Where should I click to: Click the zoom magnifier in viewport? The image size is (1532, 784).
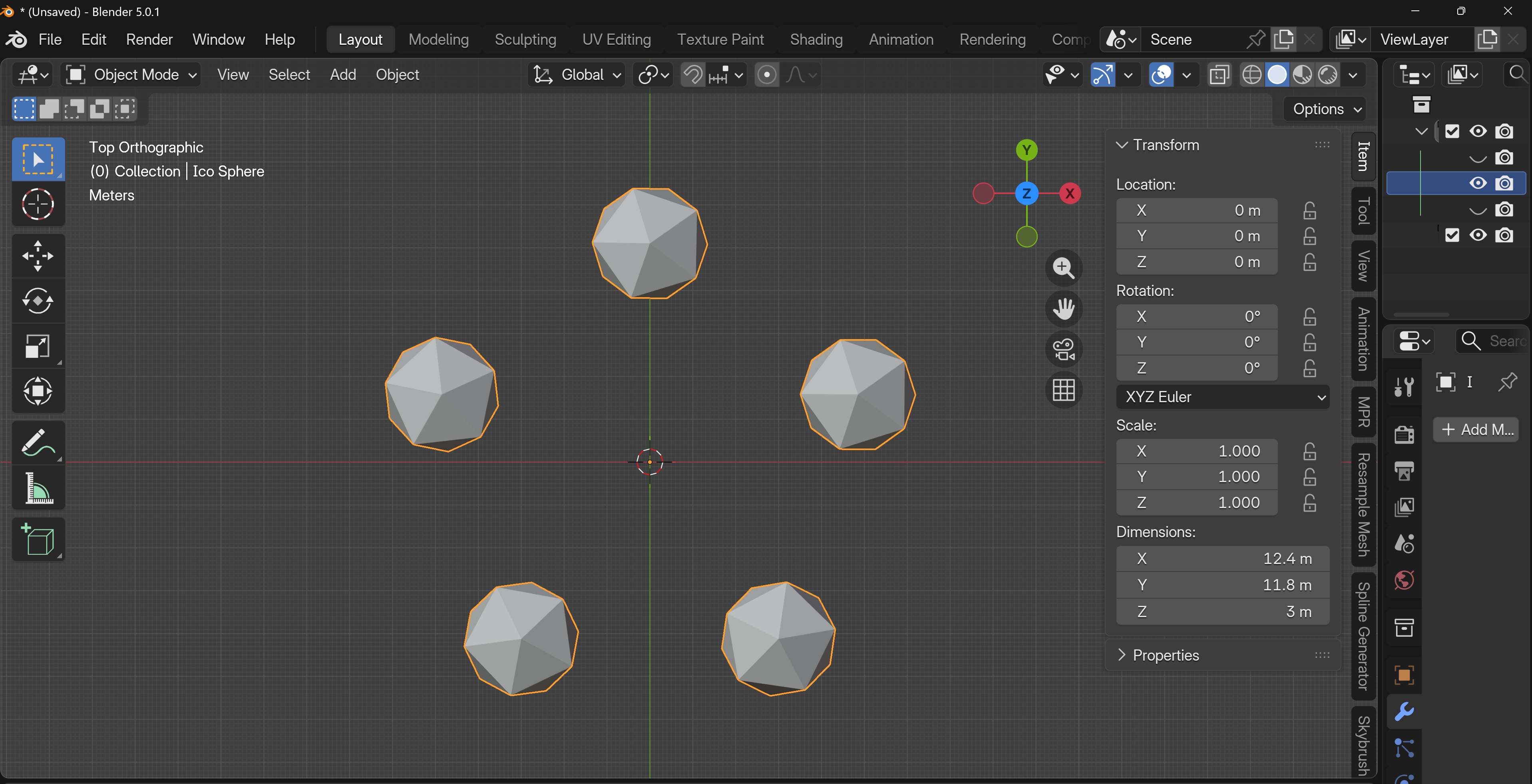click(x=1063, y=268)
